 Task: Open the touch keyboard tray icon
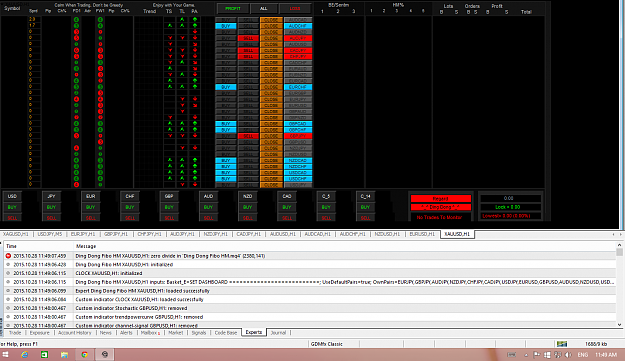511,355
